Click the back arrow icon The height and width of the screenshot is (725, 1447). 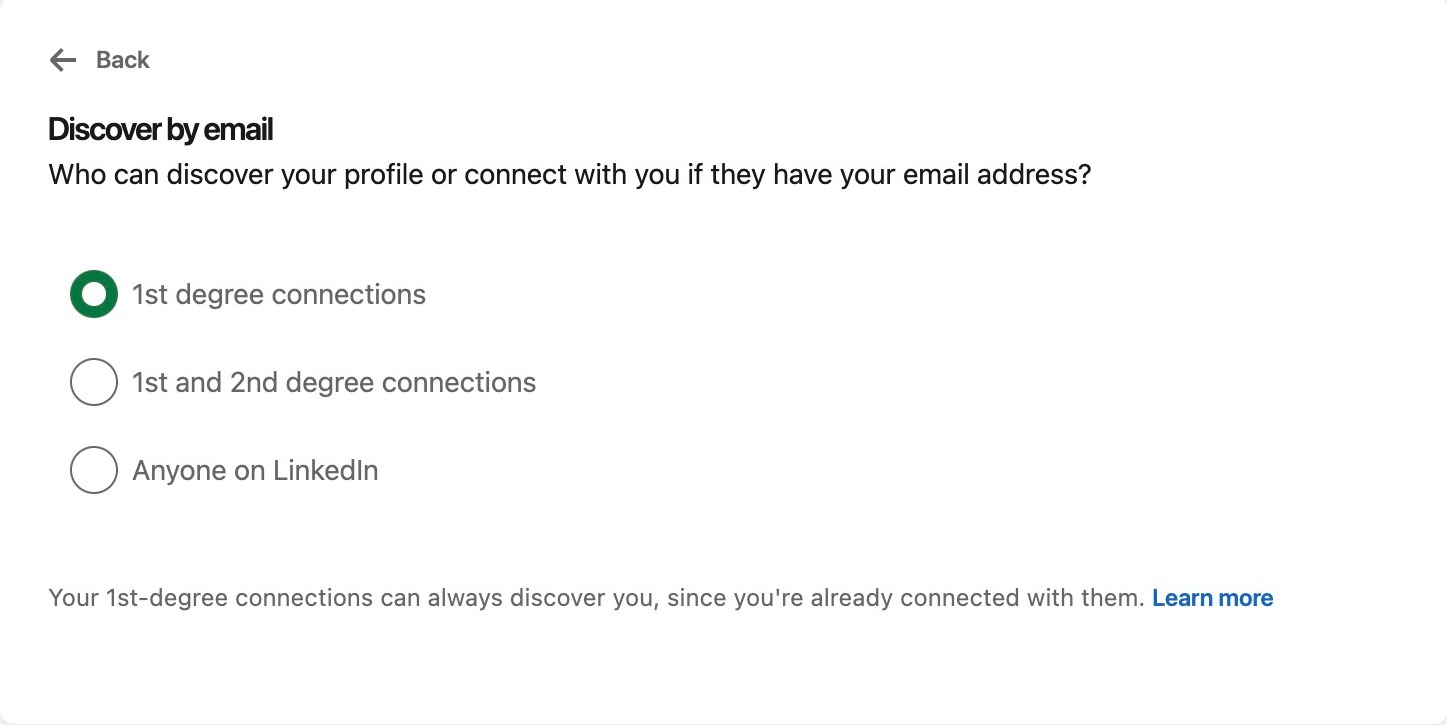click(63, 60)
